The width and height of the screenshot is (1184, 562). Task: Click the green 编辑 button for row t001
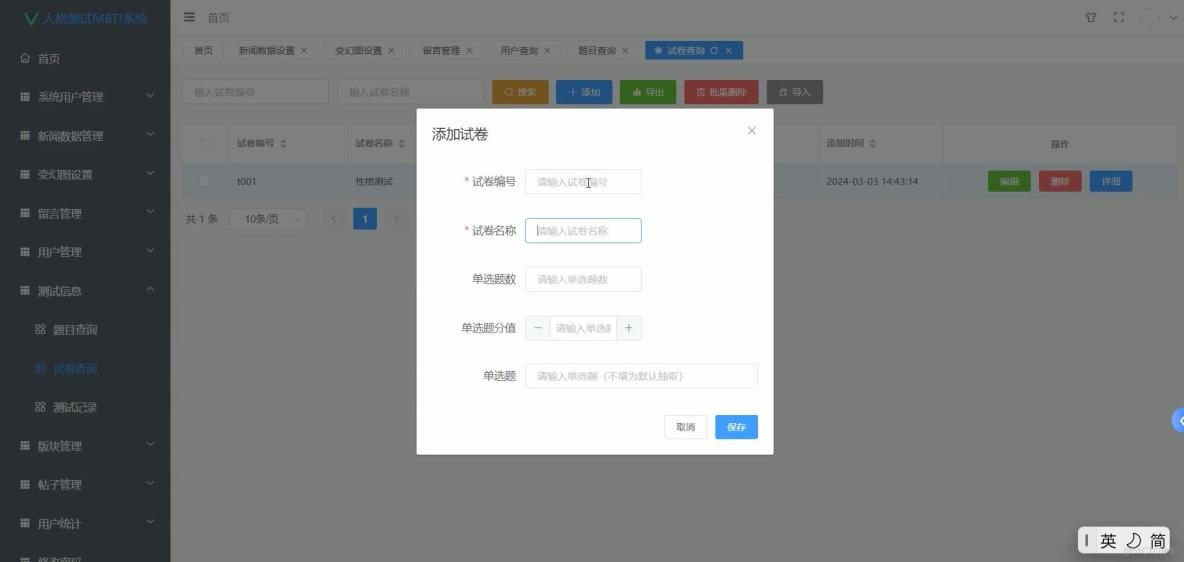1009,181
